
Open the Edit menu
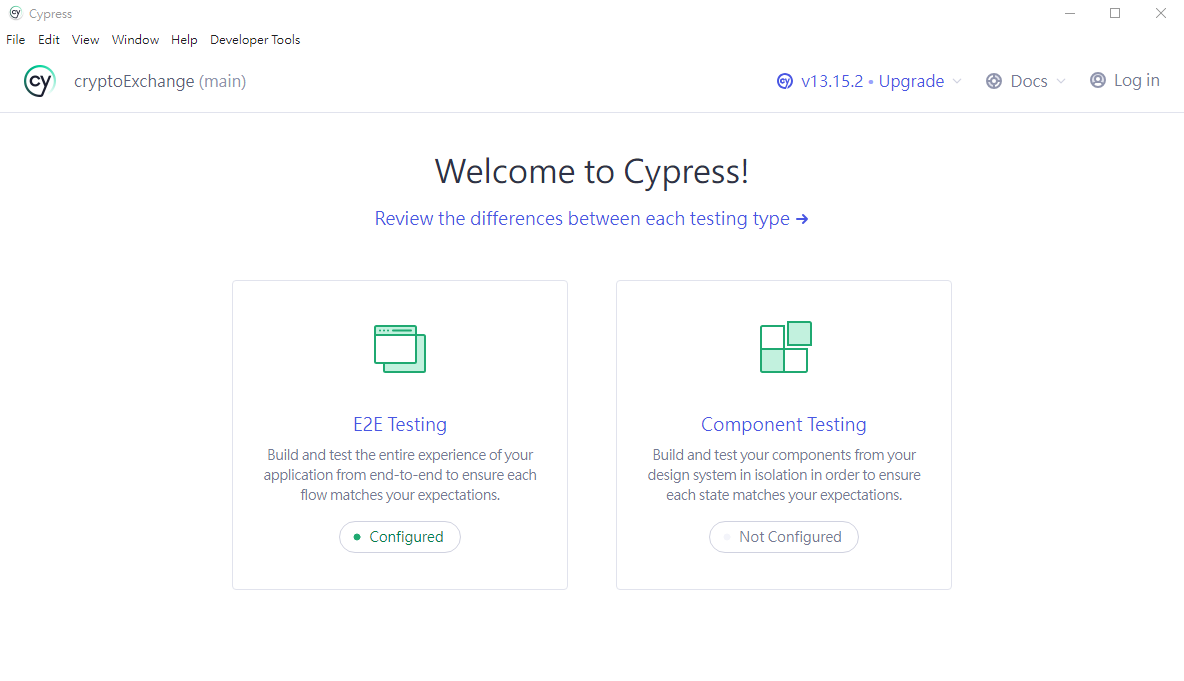[x=49, y=40]
